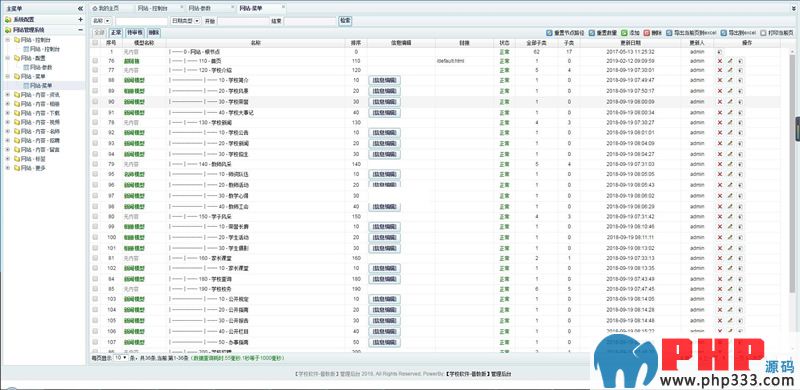Screen dimensions: 800x390
Task: Expand the 网站-标签 tree folder
Action: tap(8, 159)
